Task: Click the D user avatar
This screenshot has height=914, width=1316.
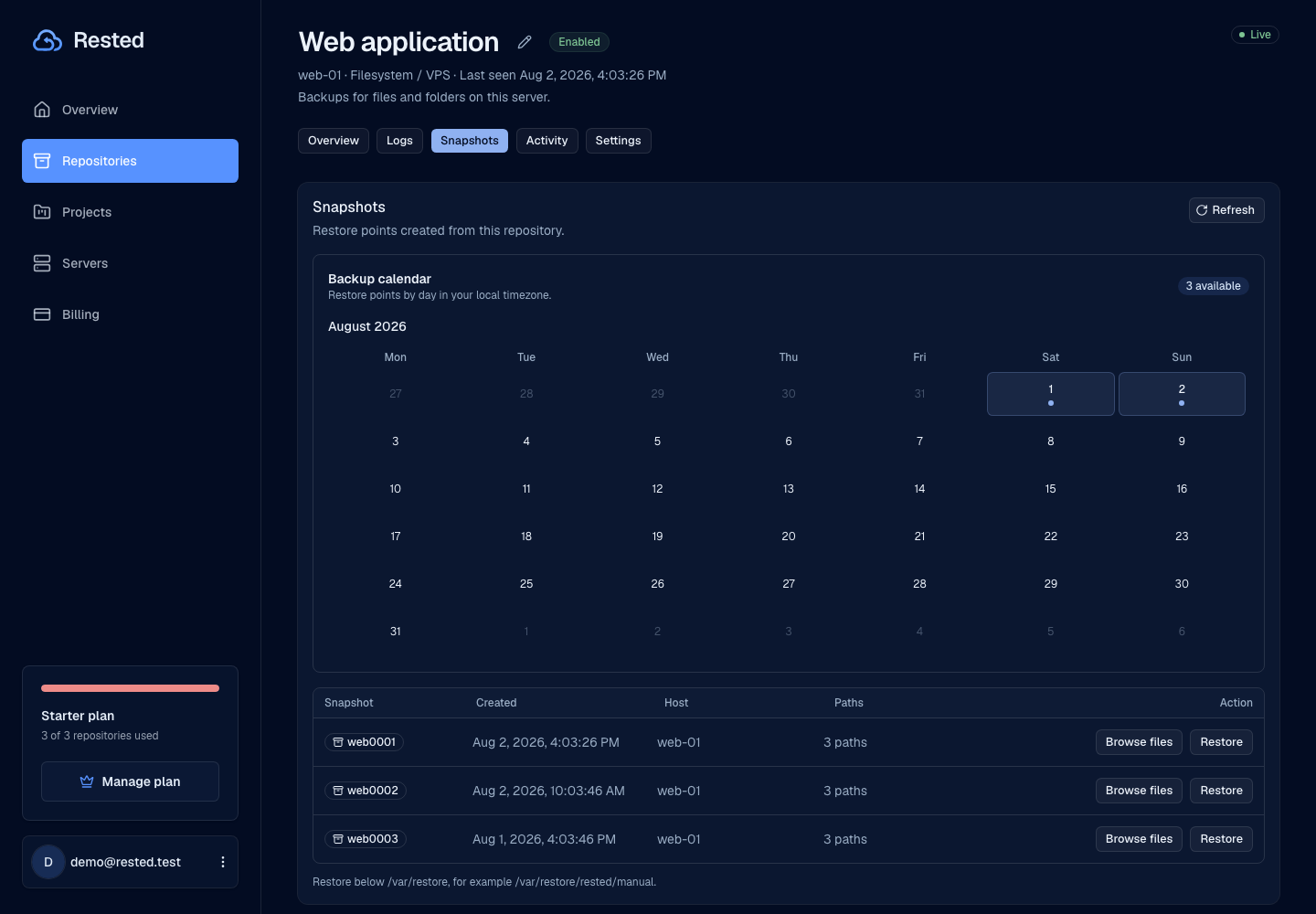Action: coord(48,862)
